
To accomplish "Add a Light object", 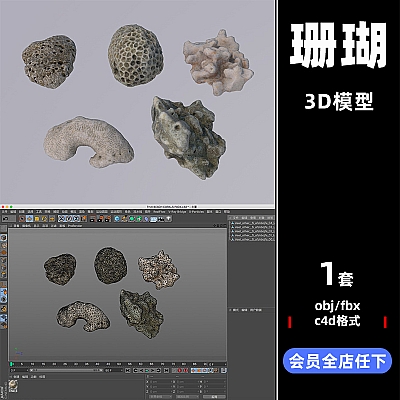I will click(x=168, y=219).
